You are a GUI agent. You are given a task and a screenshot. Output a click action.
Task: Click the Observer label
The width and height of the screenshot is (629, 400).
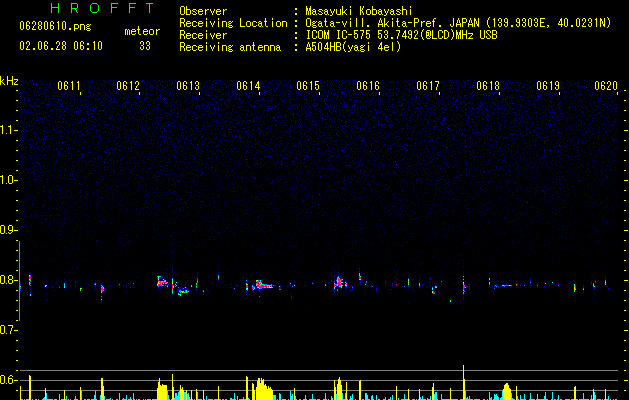[x=203, y=11]
